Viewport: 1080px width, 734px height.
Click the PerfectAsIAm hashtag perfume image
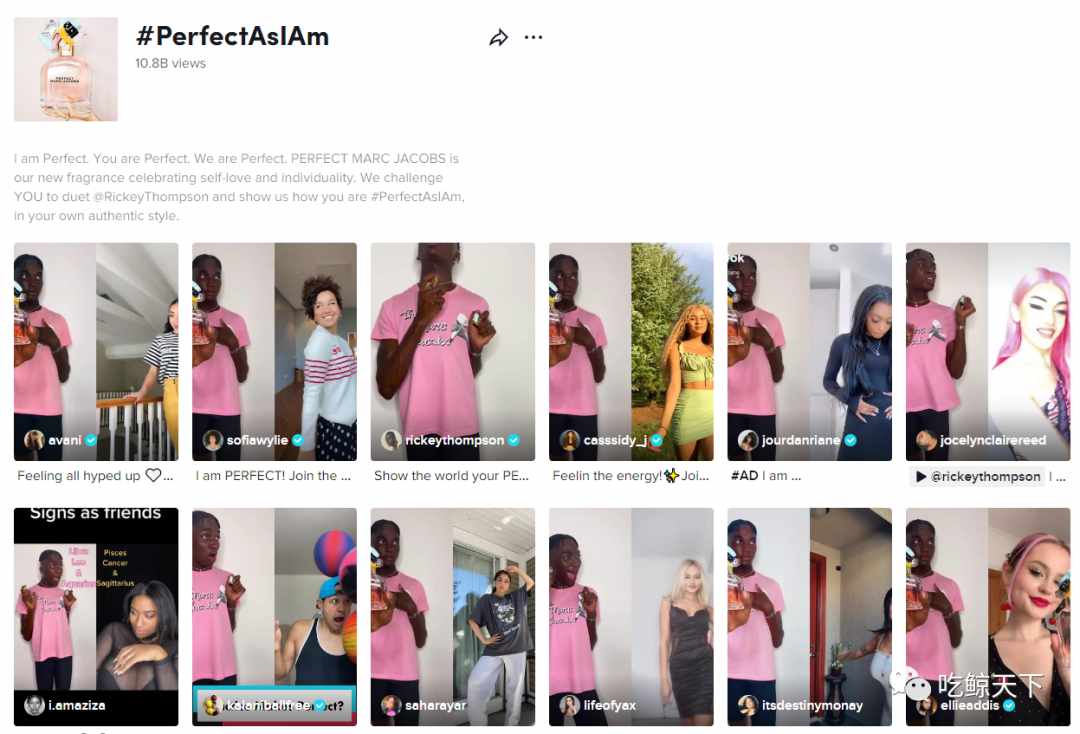[x=65, y=69]
